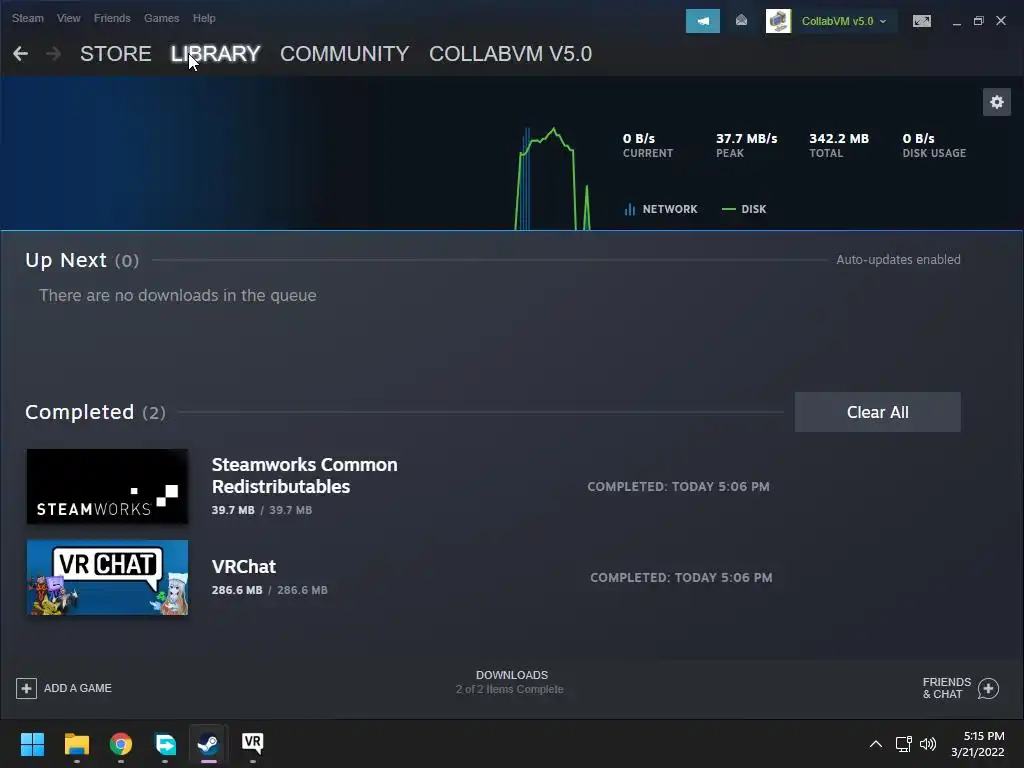Click the Add a Game plus icon

click(26, 688)
